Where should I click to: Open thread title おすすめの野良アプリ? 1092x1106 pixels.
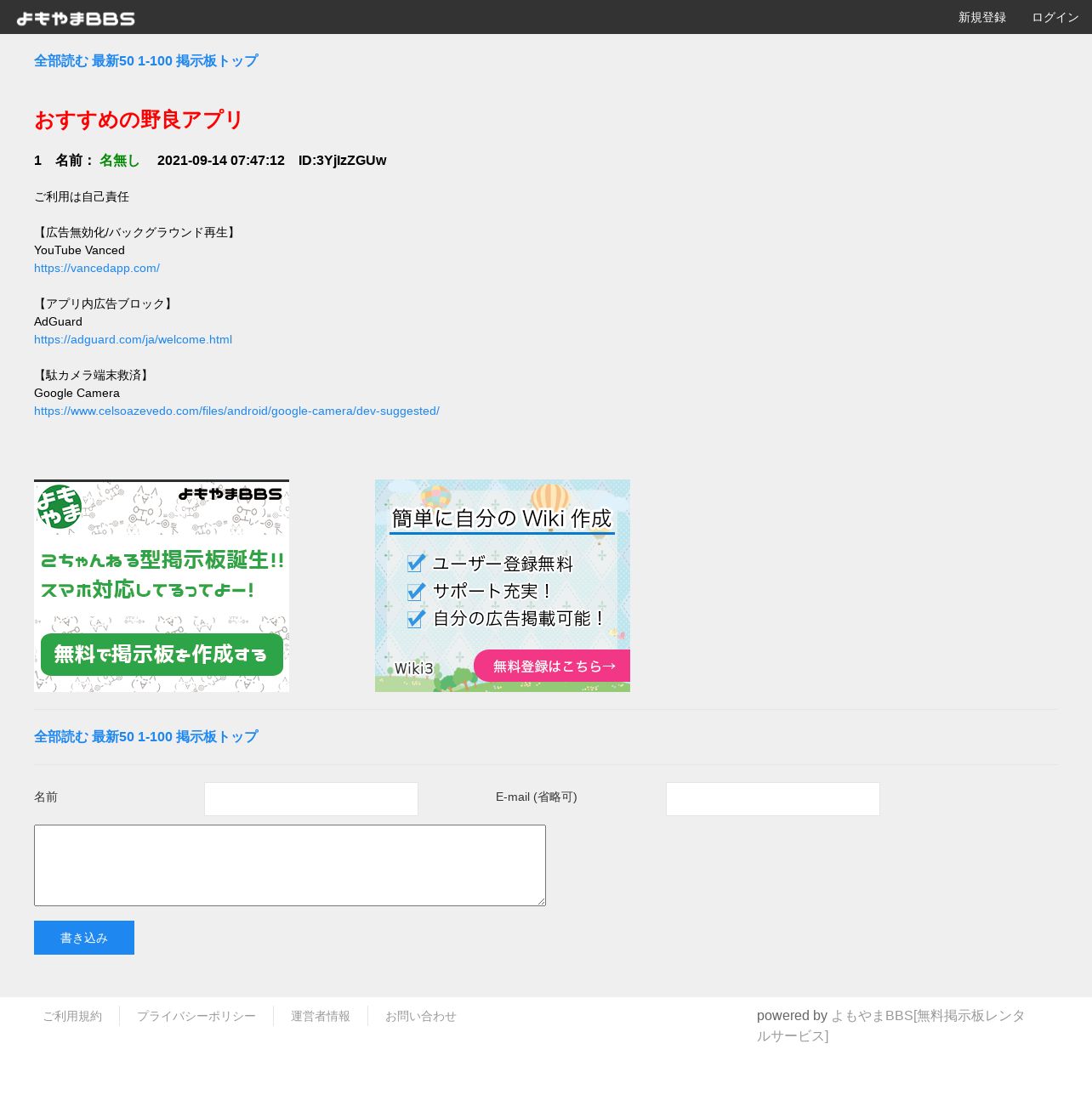coord(139,120)
